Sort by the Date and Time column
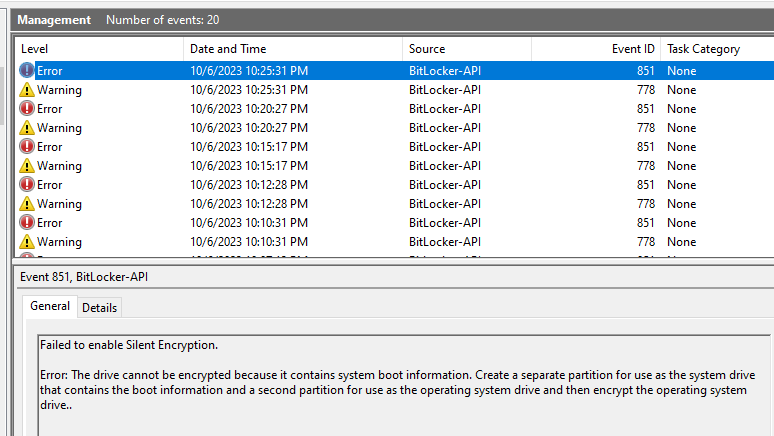774x436 pixels. pos(292,49)
